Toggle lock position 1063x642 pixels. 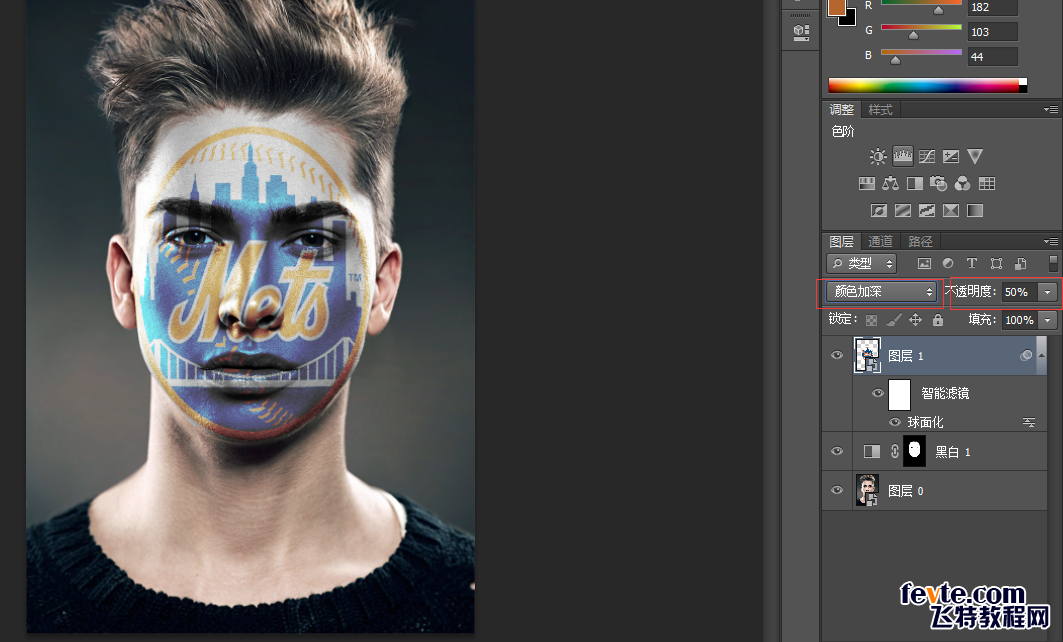coord(915,319)
